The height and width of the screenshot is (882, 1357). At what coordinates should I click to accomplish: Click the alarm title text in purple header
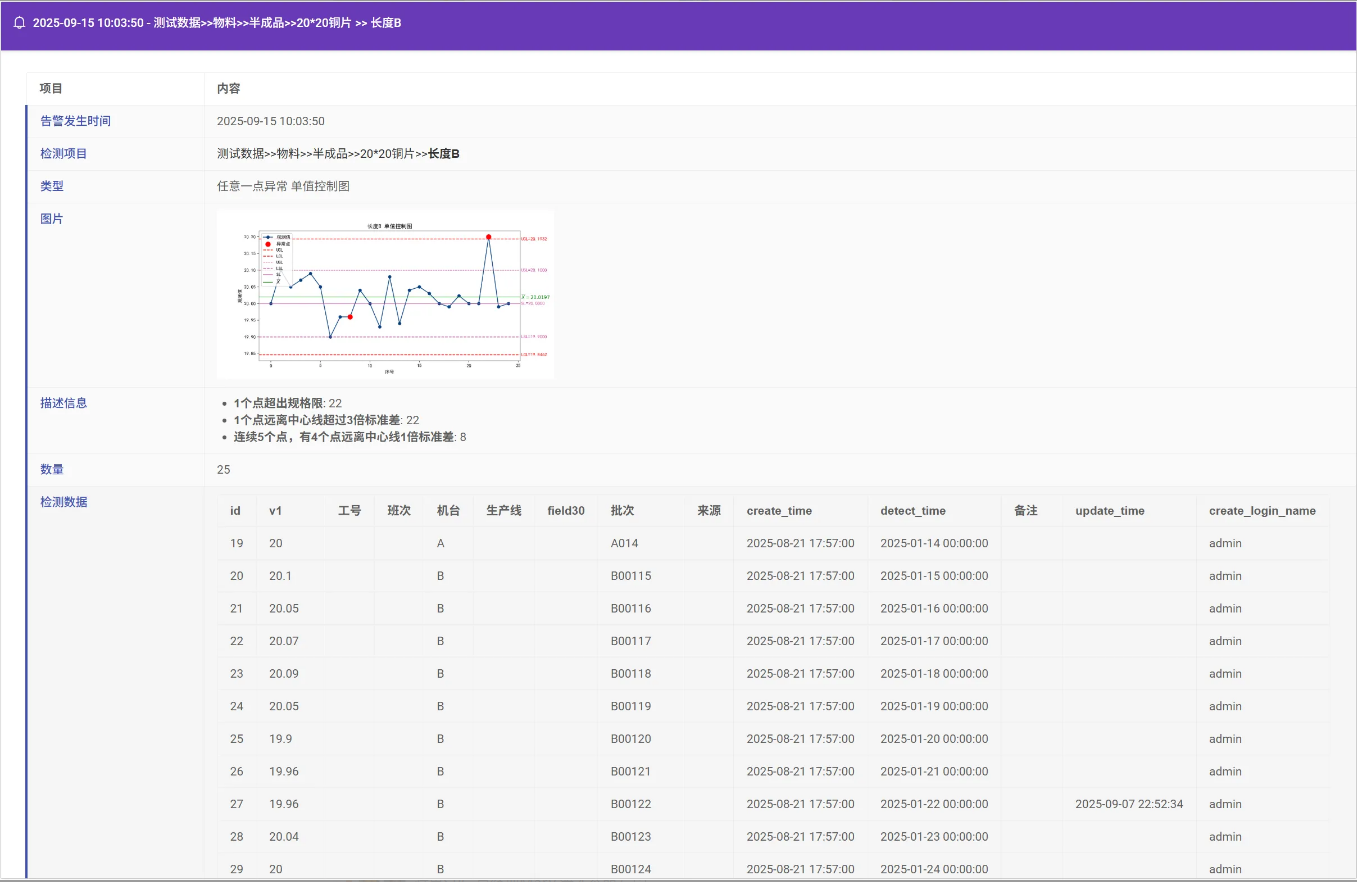pyautogui.click(x=217, y=23)
